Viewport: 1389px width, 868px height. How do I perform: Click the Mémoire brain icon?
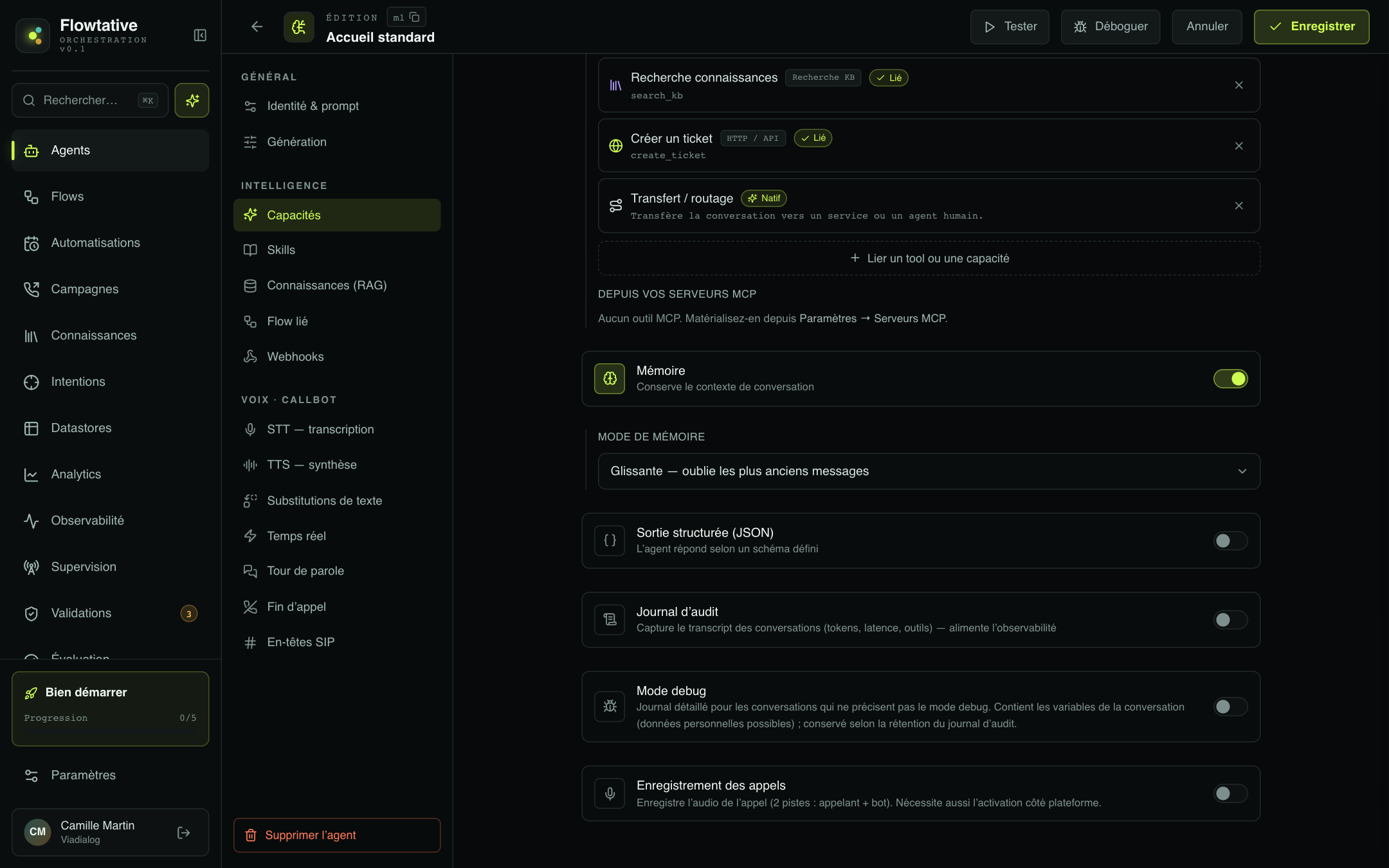coord(610,379)
